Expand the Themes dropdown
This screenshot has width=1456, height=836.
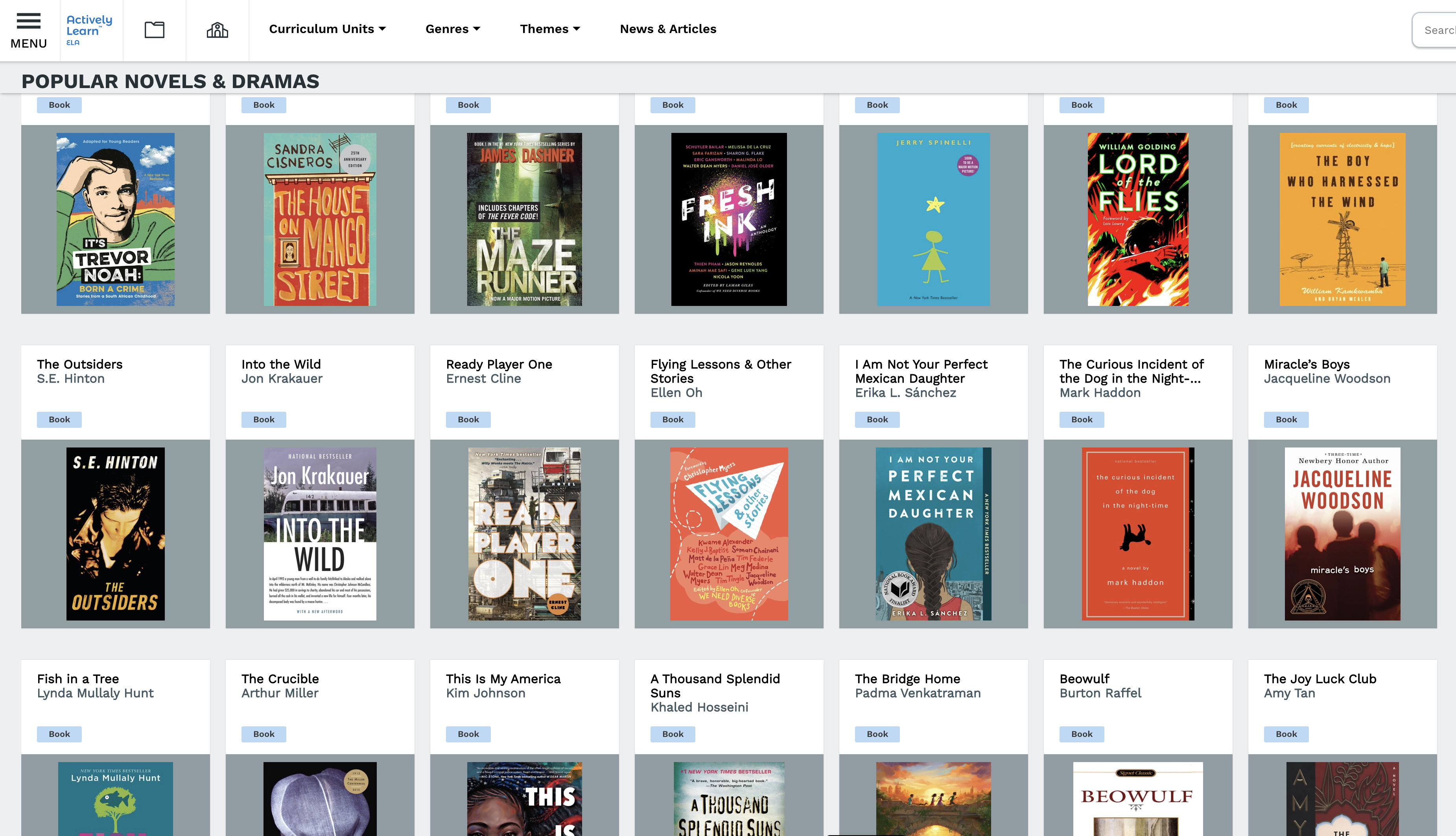click(549, 29)
